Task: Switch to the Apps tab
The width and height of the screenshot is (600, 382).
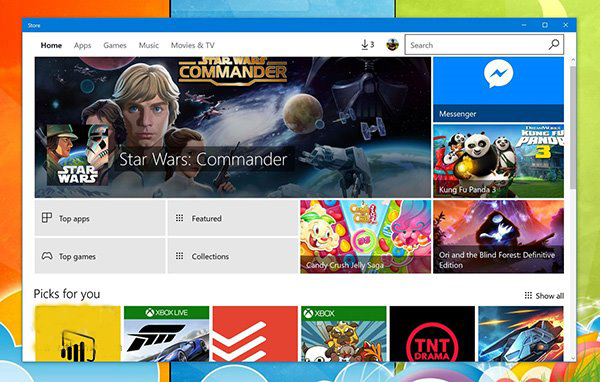Action: pyautogui.click(x=82, y=45)
